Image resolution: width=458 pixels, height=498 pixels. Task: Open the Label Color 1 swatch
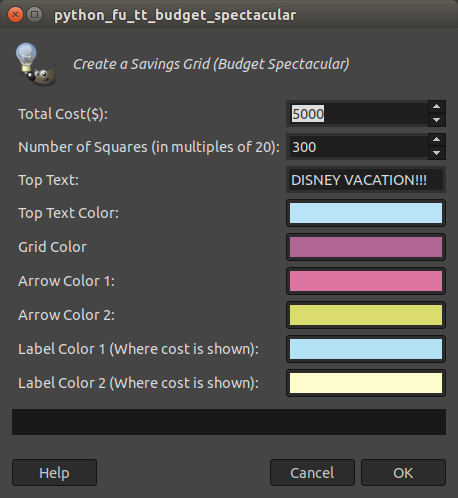366,349
